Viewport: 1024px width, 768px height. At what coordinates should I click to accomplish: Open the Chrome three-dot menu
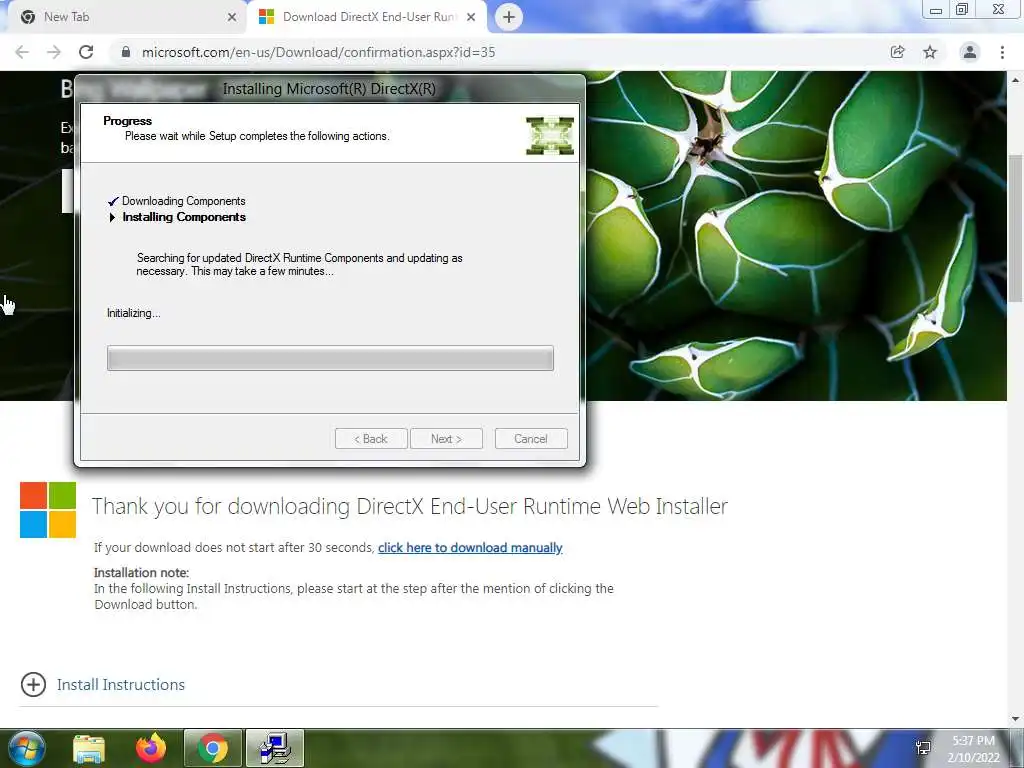(x=1002, y=52)
